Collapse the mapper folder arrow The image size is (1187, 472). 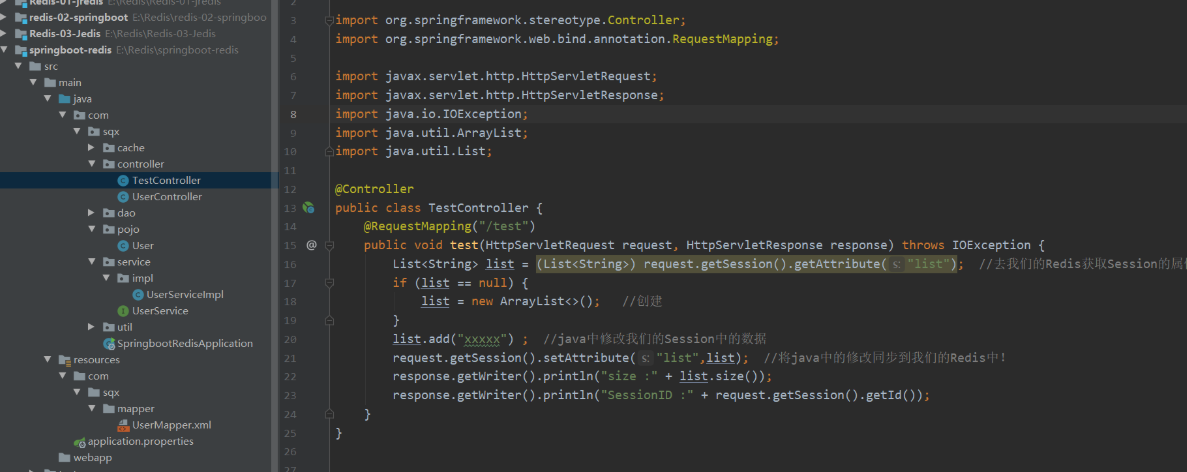[x=92, y=408]
